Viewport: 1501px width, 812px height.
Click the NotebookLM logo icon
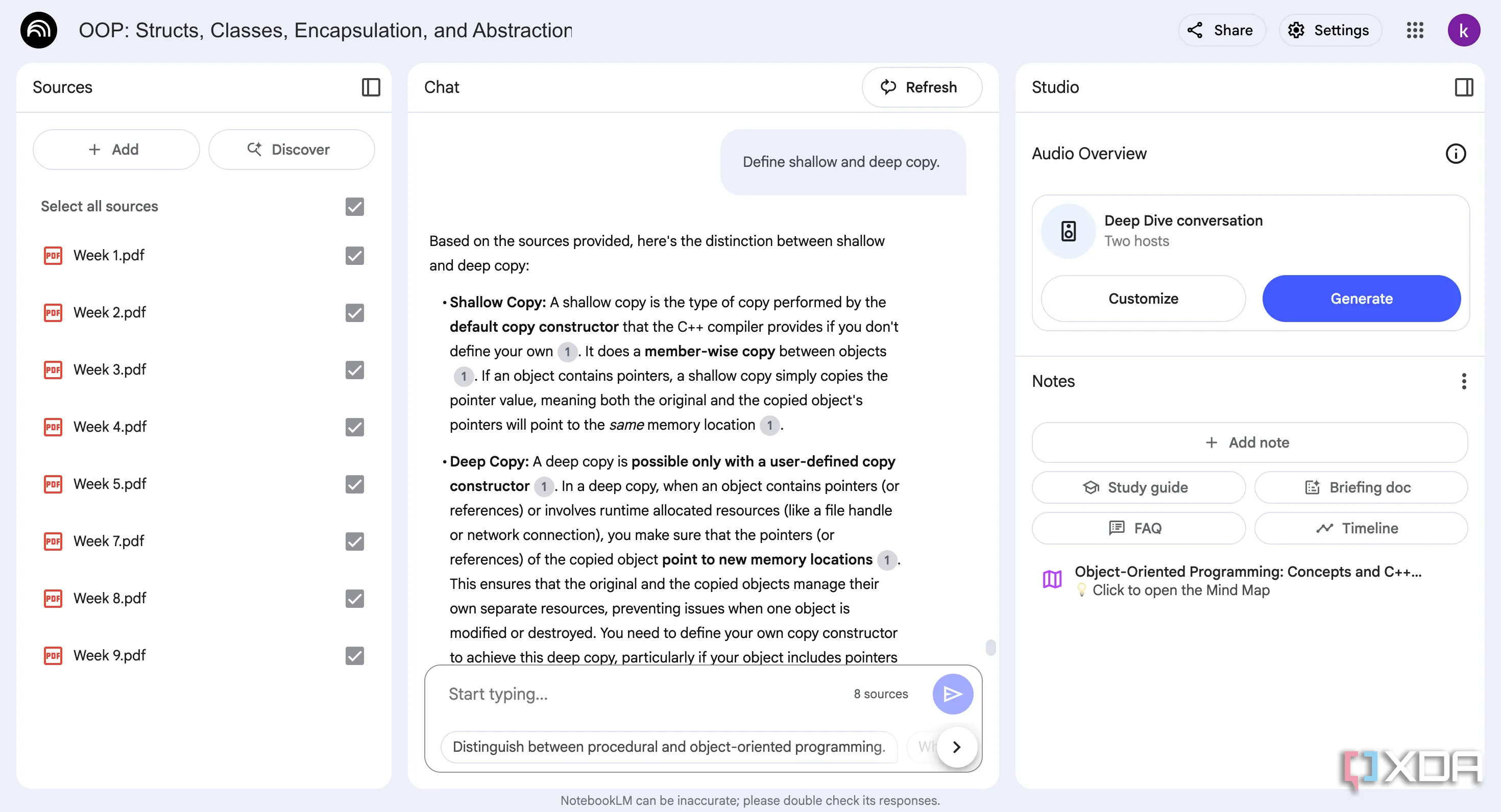pos(39,30)
